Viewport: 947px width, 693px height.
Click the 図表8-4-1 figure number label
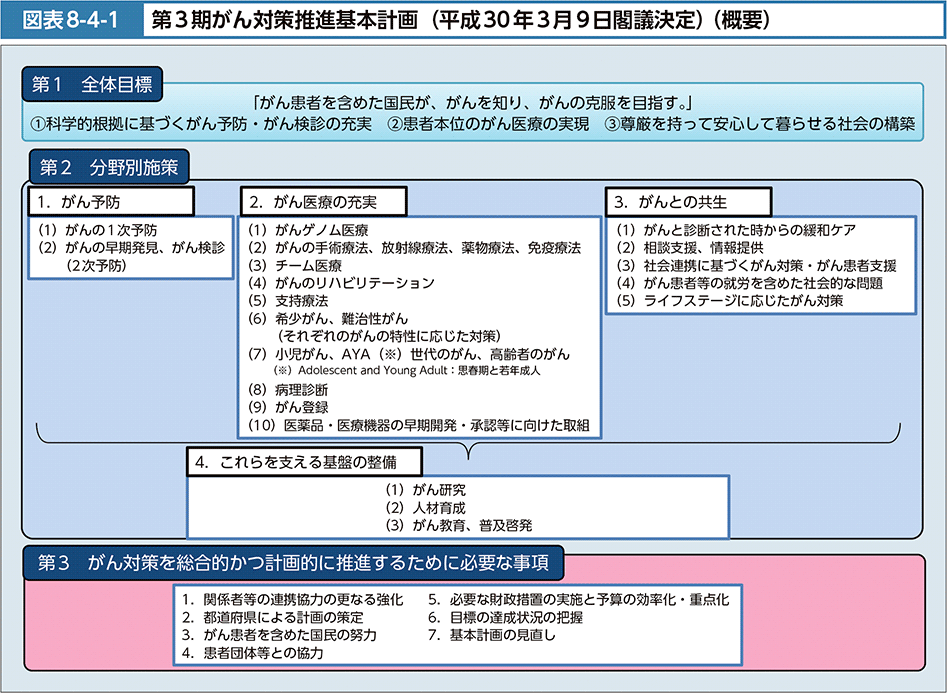tap(66, 20)
